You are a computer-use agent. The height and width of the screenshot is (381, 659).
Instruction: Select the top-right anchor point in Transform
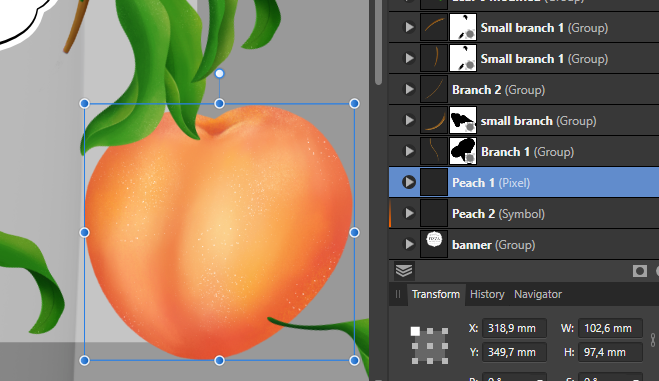(445, 331)
